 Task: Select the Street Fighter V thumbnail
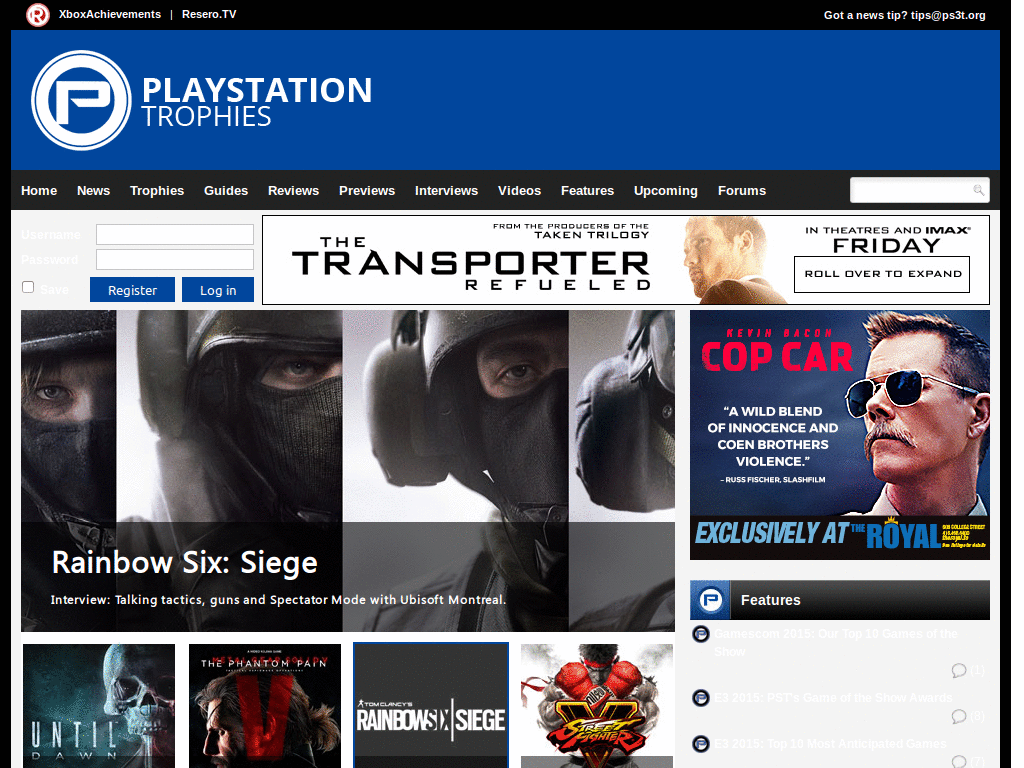click(597, 706)
